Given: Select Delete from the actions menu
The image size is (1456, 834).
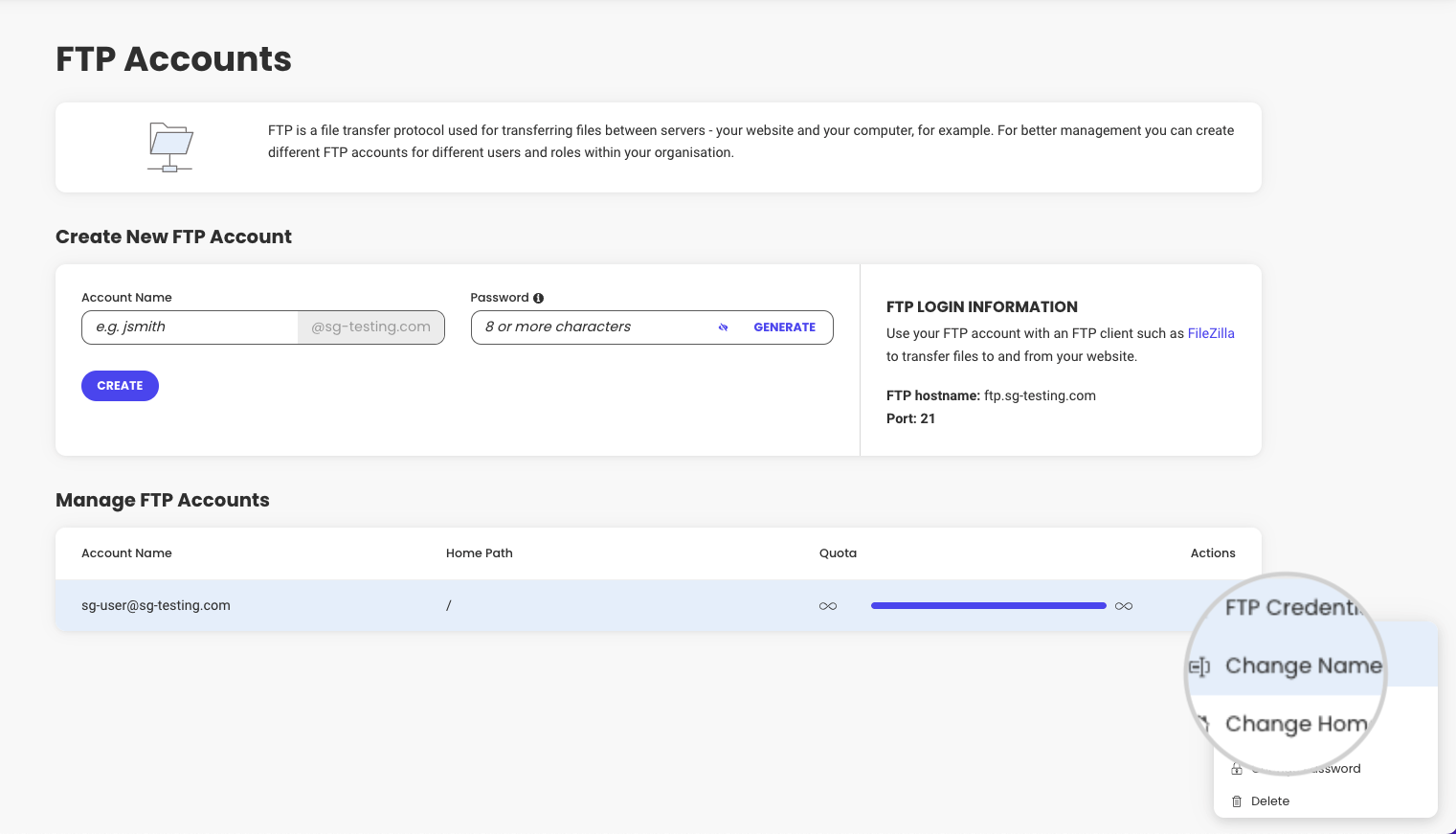Looking at the screenshot, I should 1326,801.
